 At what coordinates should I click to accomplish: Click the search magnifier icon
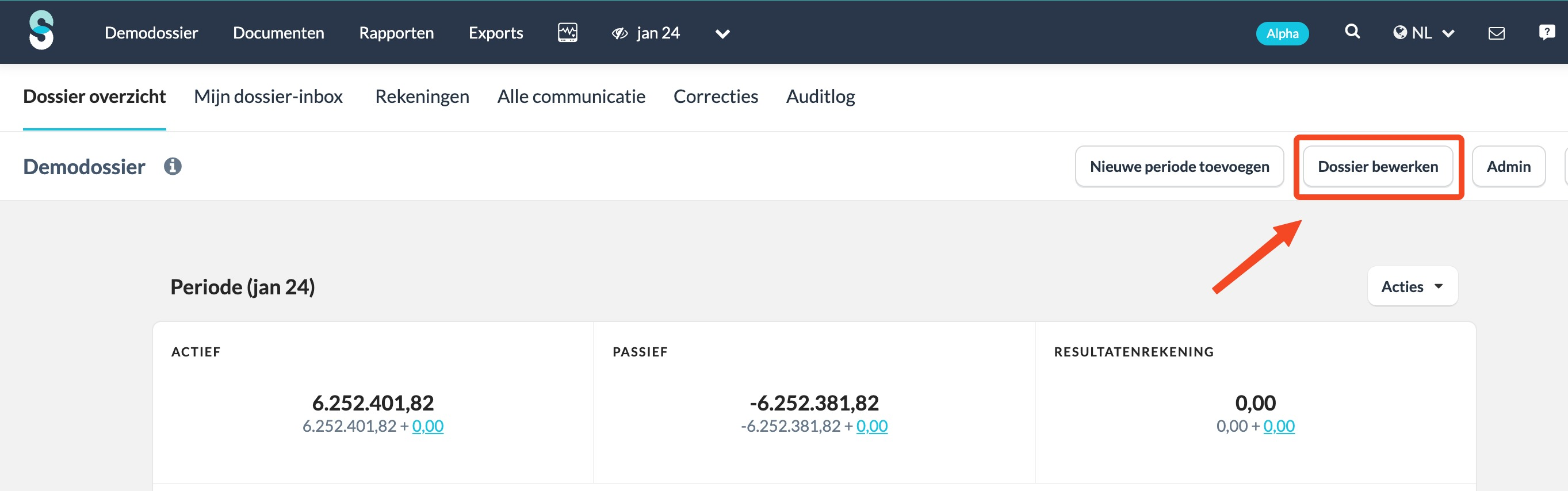(1352, 32)
